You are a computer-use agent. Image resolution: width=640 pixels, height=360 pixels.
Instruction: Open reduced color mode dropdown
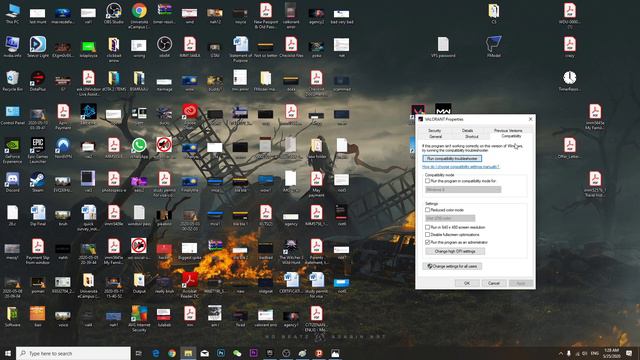click(x=450, y=218)
